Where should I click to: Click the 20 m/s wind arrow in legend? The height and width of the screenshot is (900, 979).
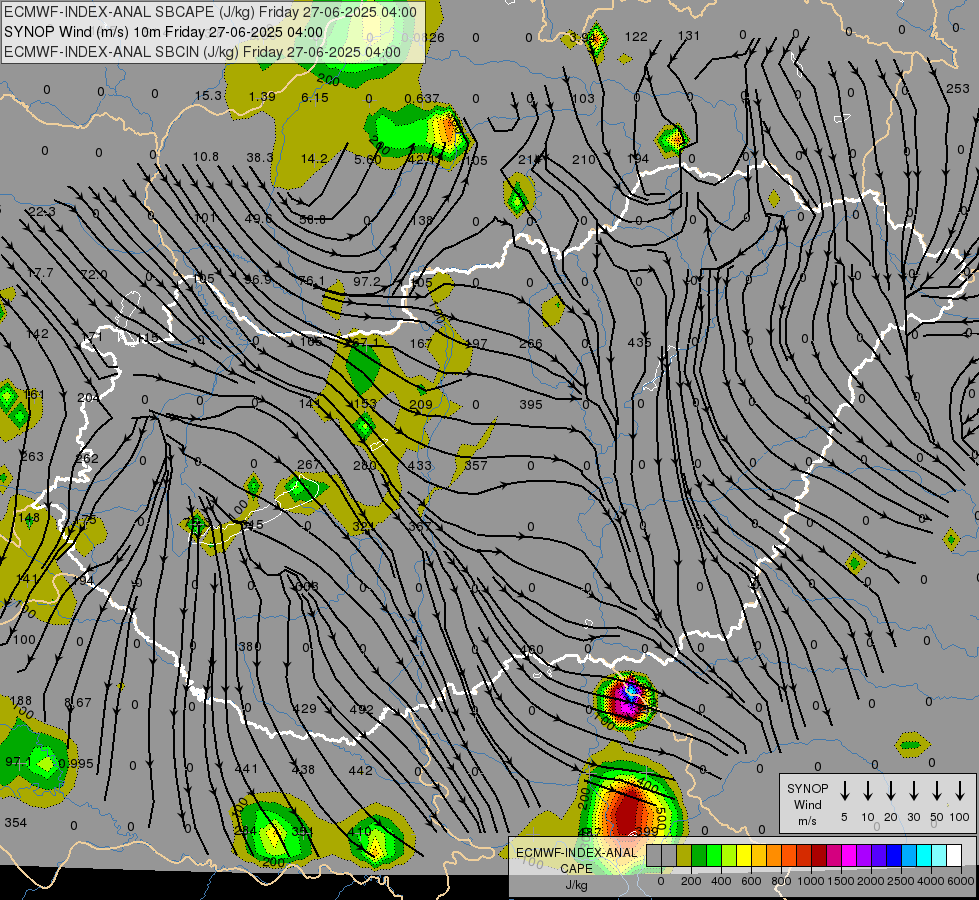click(890, 790)
